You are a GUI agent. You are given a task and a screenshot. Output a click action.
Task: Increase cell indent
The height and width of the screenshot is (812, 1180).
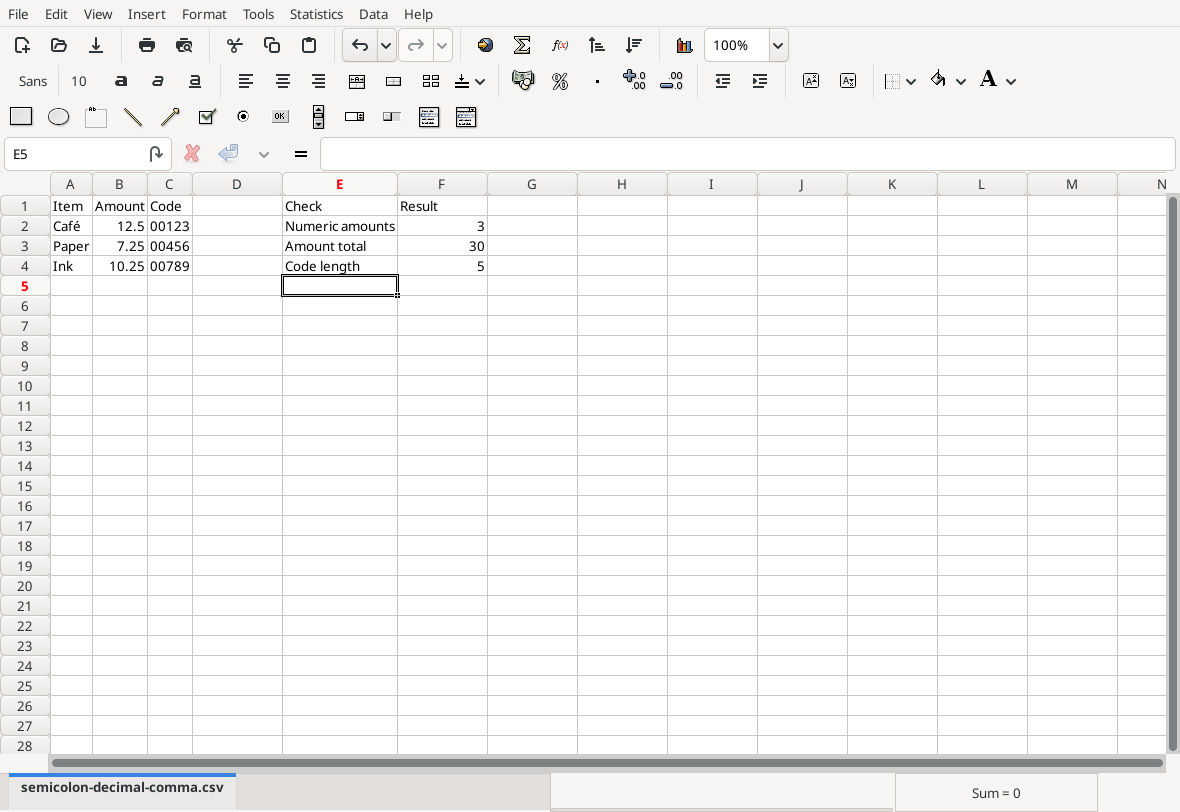click(x=759, y=81)
